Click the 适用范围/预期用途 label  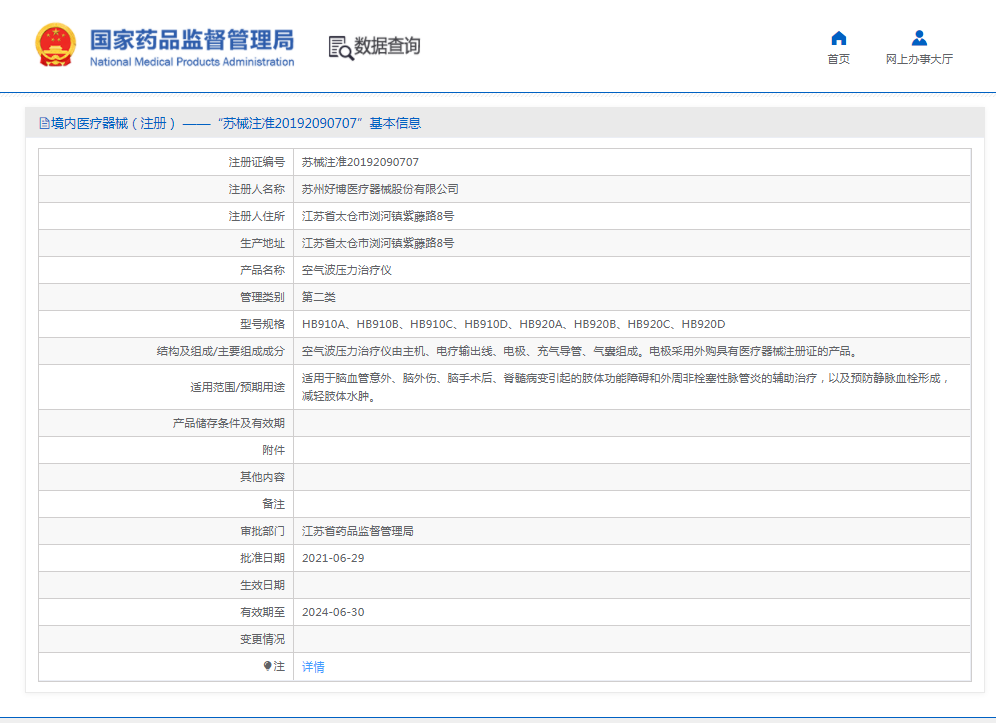(238, 387)
